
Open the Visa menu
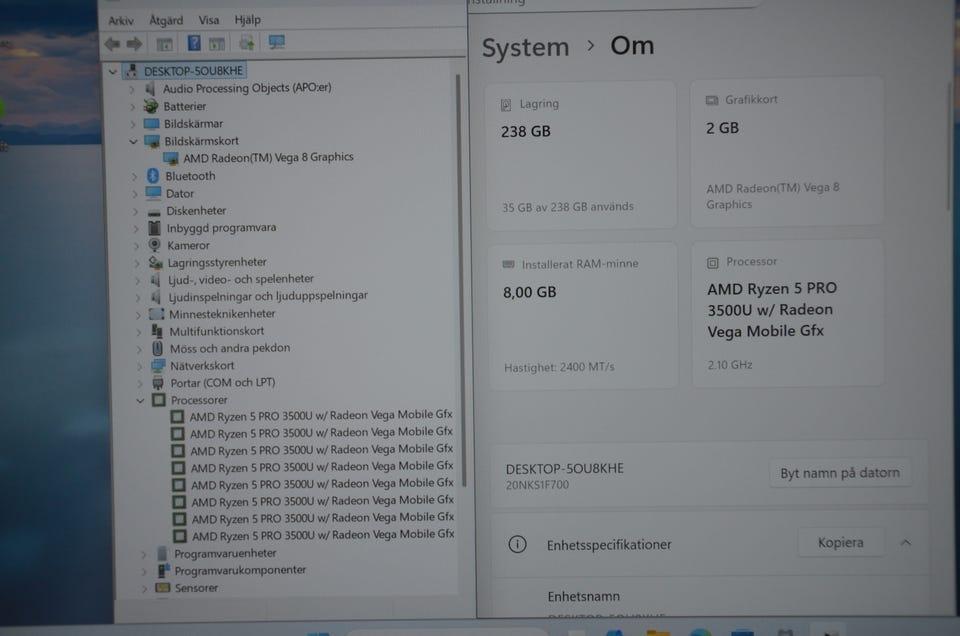coord(208,20)
